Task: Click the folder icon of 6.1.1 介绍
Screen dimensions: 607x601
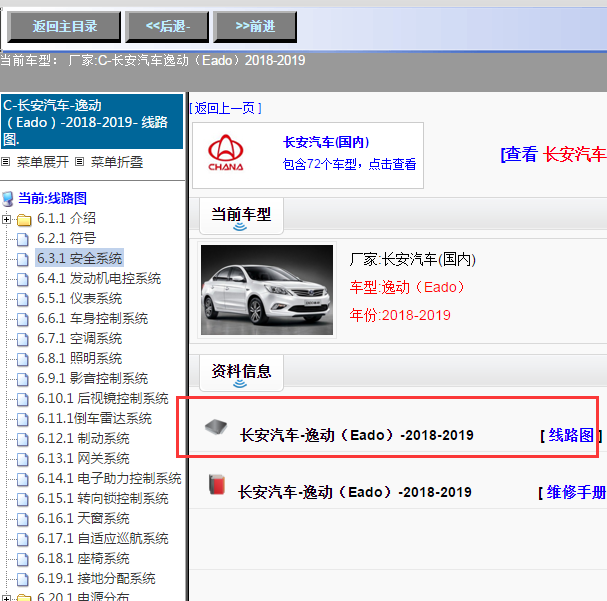Action: pos(24,220)
